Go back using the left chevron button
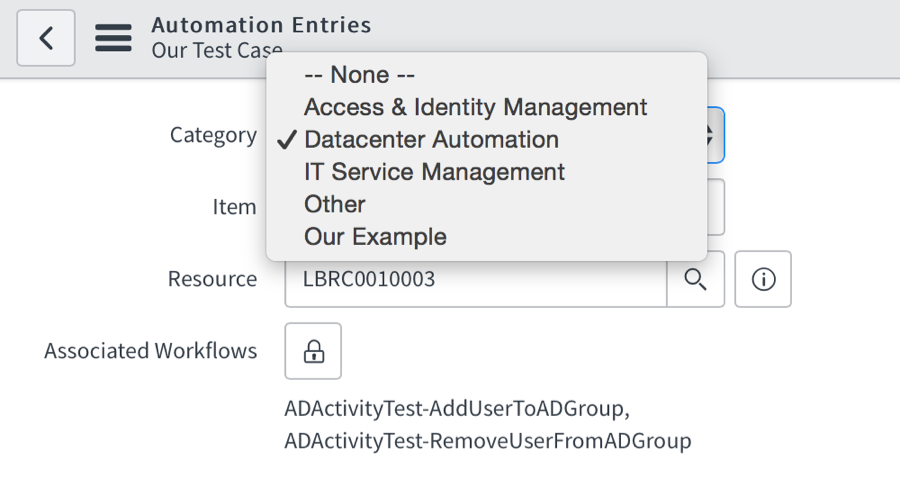The image size is (900, 479). tap(46, 39)
